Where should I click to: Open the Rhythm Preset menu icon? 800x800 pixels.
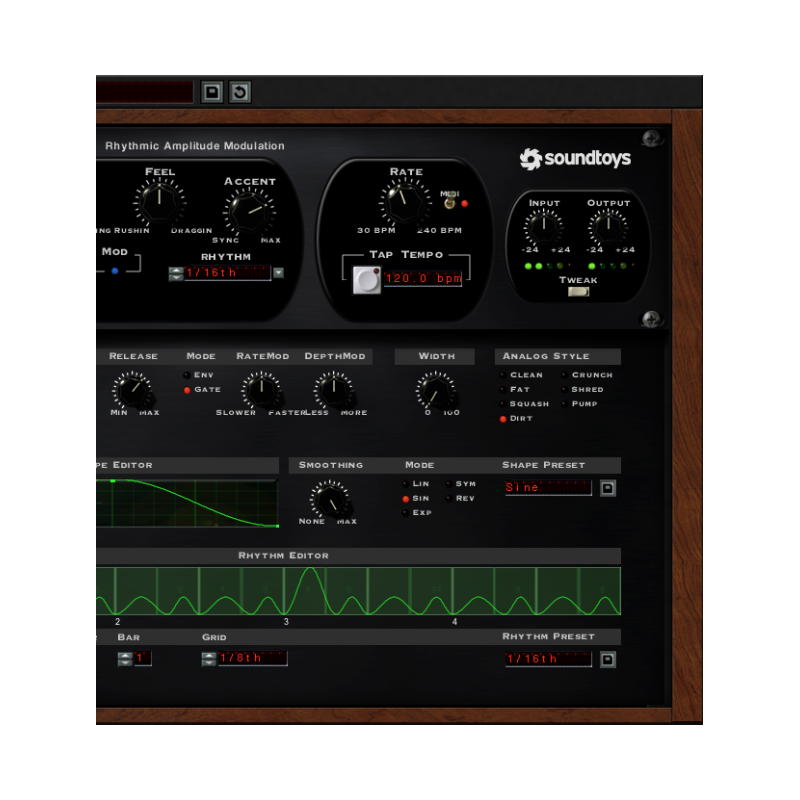(608, 659)
